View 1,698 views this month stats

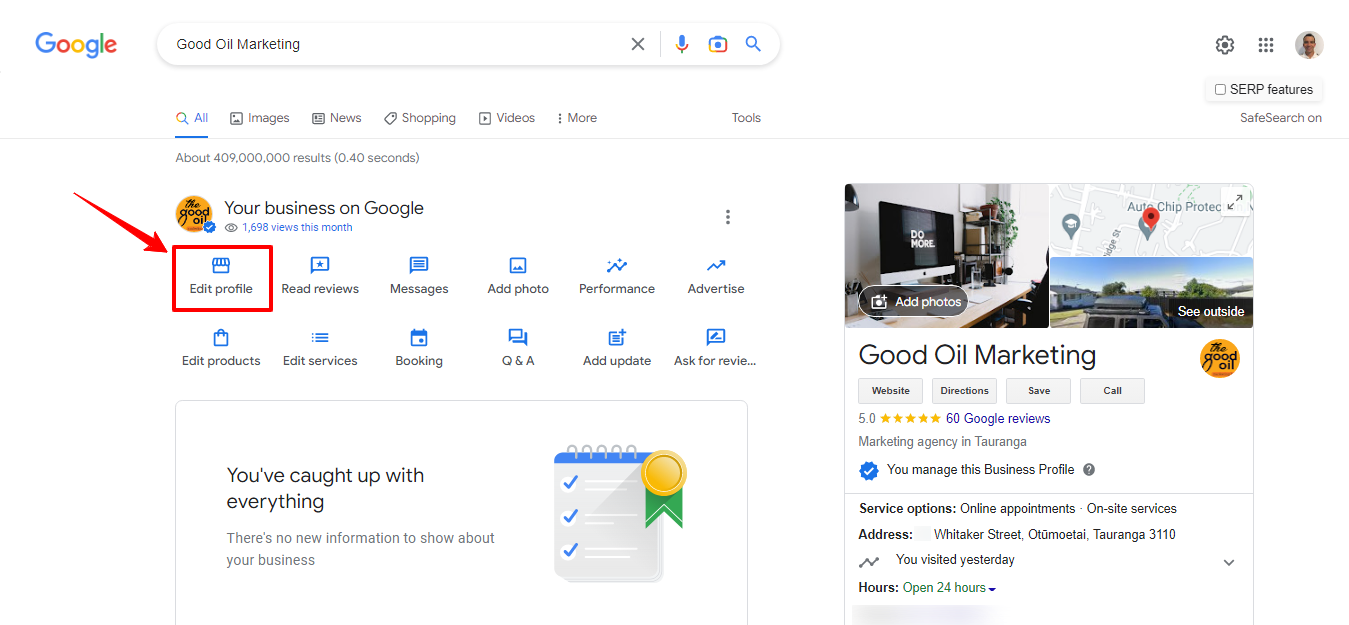297,228
